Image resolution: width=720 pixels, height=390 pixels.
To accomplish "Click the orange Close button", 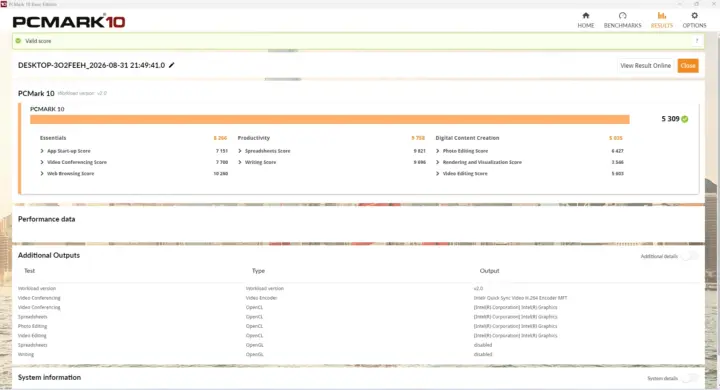I will [x=688, y=66].
